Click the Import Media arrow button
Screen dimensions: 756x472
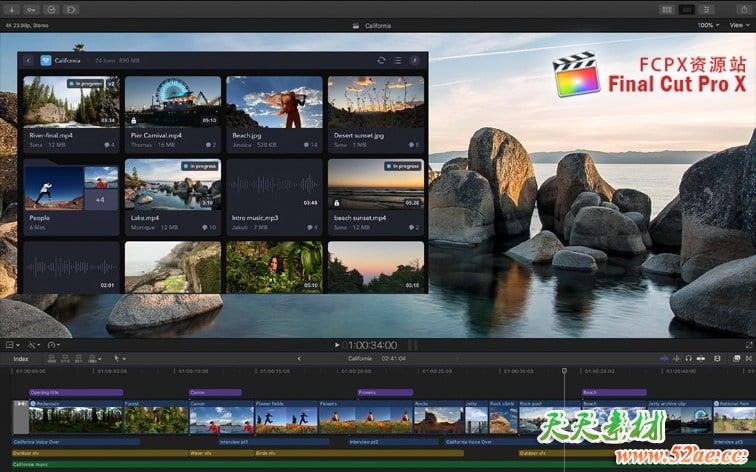(12, 10)
